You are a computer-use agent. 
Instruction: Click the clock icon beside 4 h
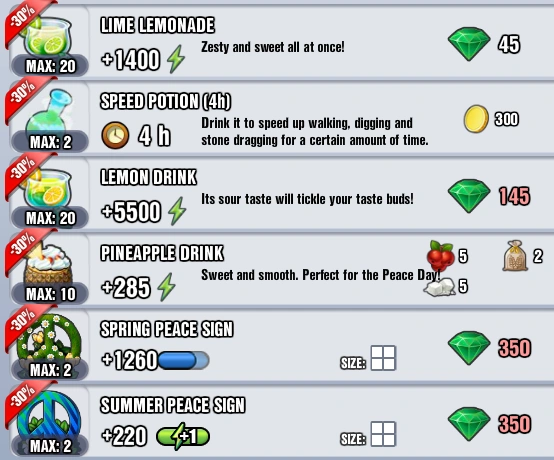point(115,136)
